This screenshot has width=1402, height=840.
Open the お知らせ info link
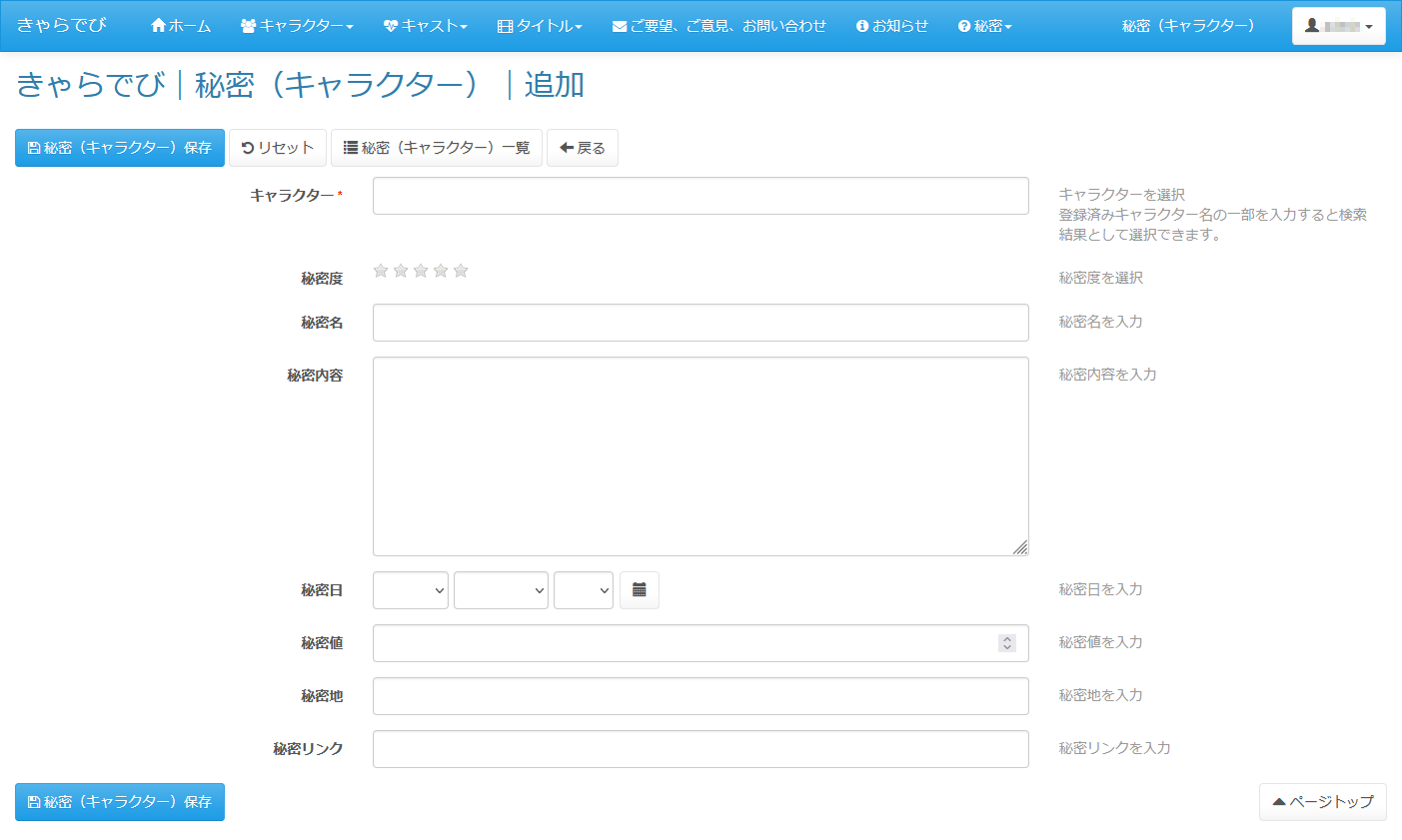click(x=891, y=26)
